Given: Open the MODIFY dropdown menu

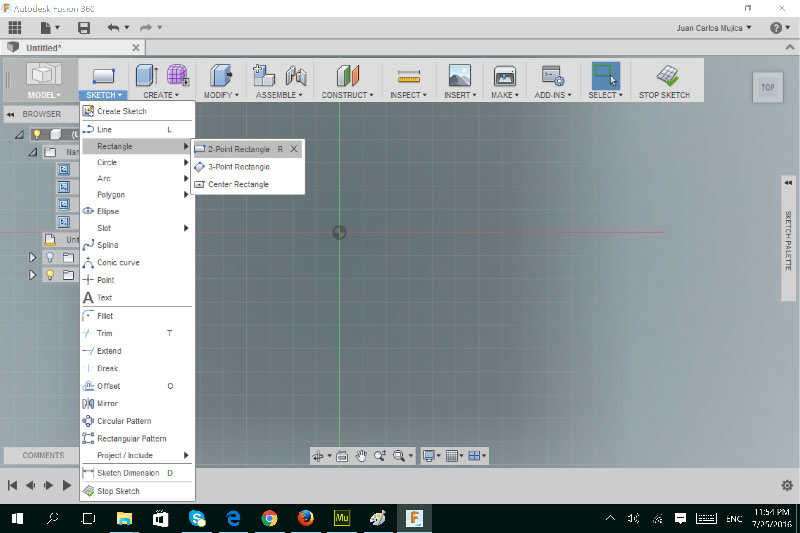Looking at the screenshot, I should point(221,95).
